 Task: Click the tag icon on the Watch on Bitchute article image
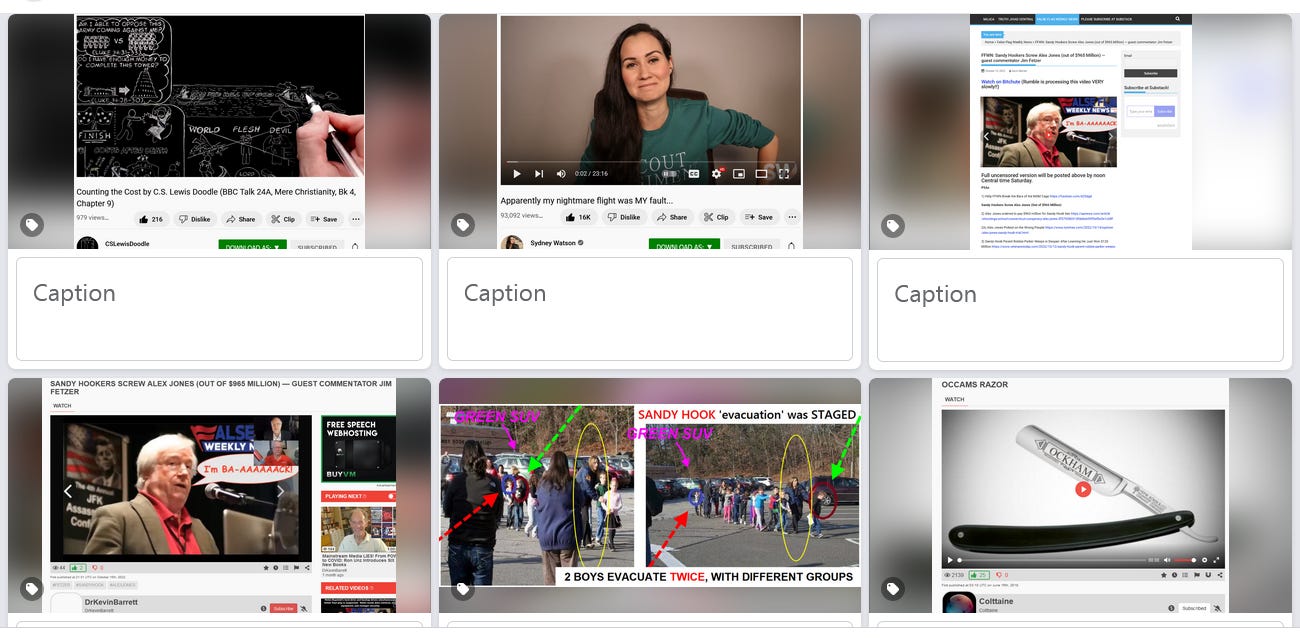coord(893,225)
